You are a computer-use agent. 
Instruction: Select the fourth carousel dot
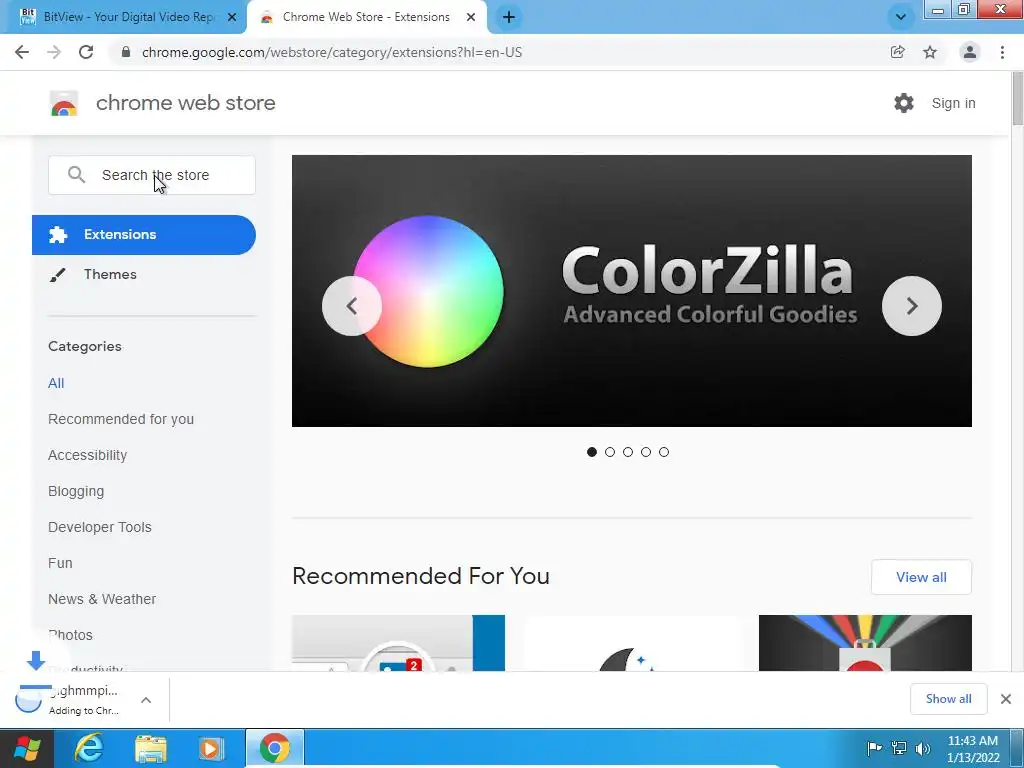[x=646, y=452]
